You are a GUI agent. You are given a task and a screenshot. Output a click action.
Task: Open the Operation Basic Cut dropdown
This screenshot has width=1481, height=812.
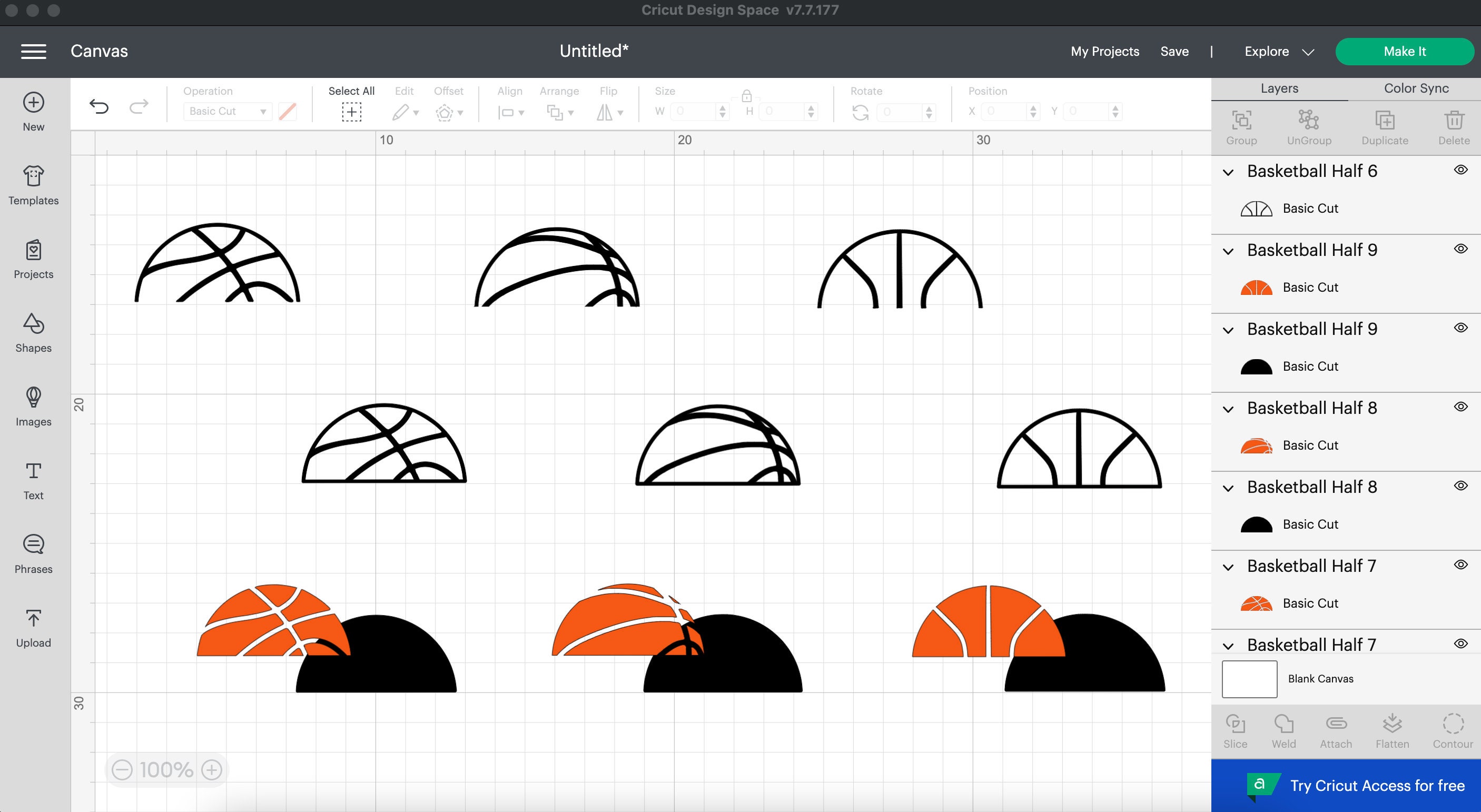click(228, 112)
